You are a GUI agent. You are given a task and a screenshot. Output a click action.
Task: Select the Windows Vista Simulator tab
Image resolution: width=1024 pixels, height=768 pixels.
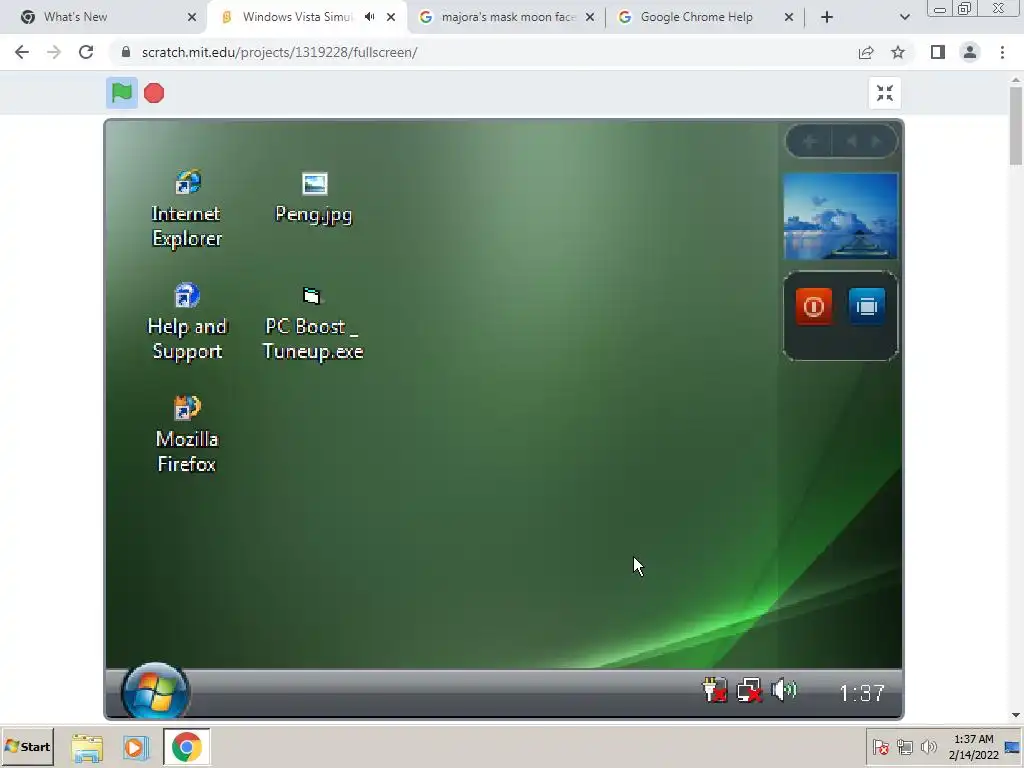(x=296, y=17)
